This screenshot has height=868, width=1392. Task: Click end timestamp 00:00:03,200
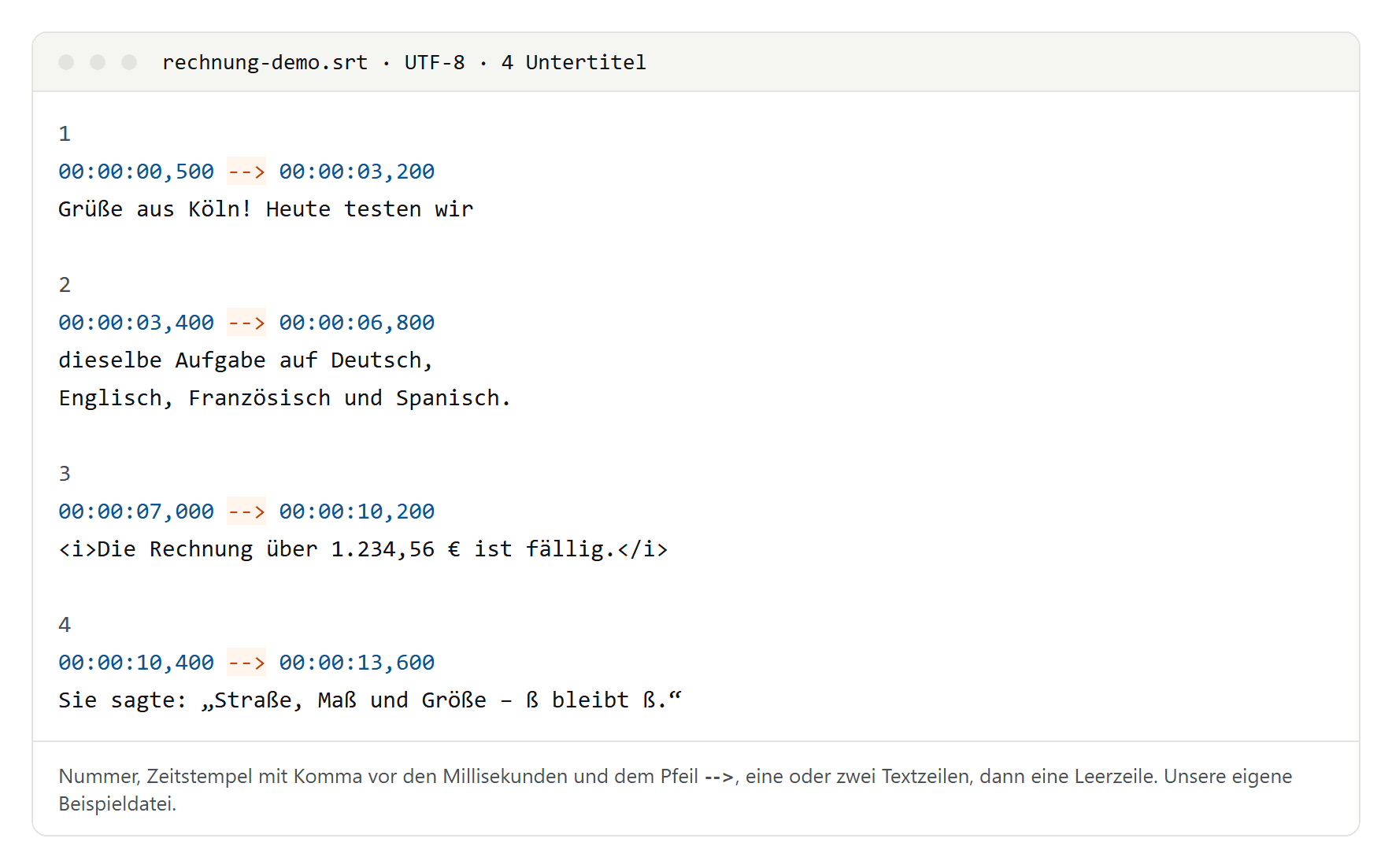357,172
